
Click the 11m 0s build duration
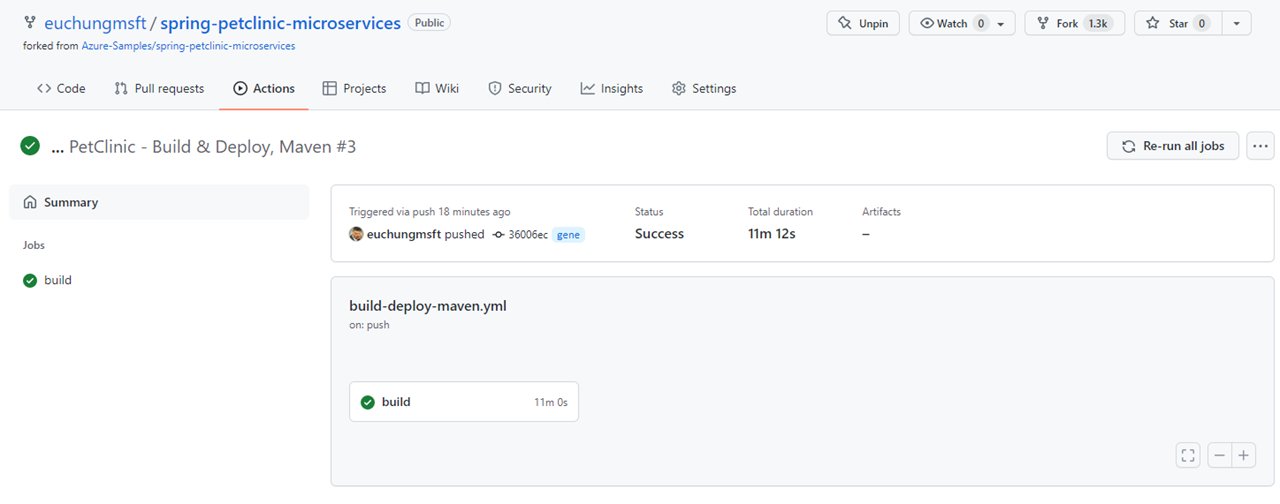(x=551, y=402)
